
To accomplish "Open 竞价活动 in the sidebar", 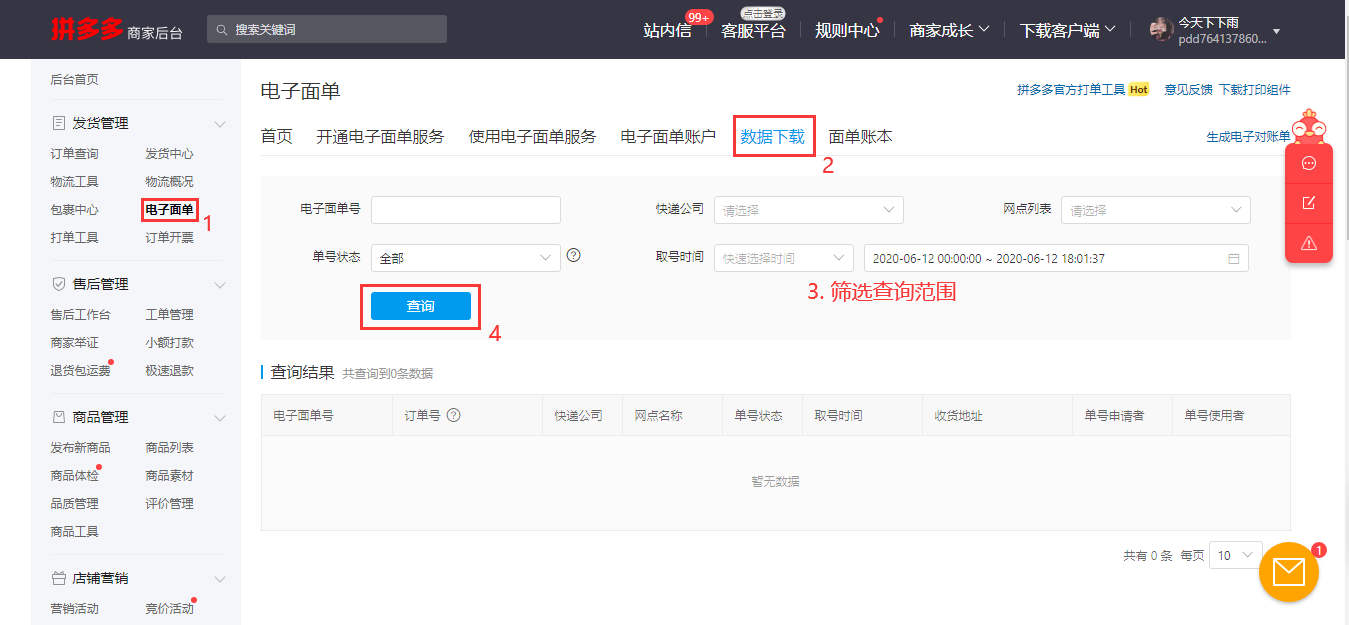I will pos(170,609).
